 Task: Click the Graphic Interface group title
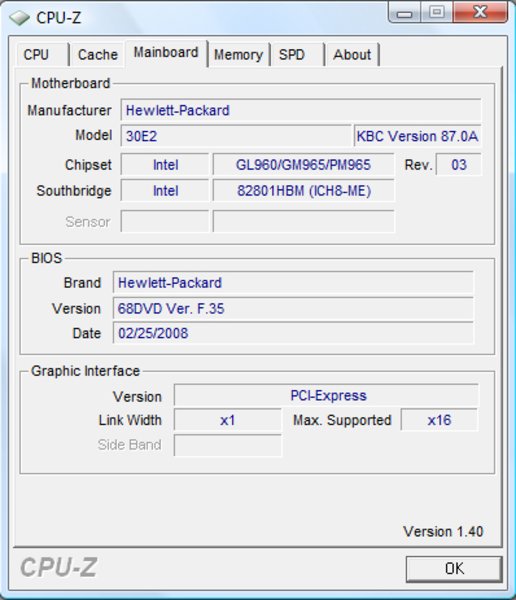click(x=85, y=371)
